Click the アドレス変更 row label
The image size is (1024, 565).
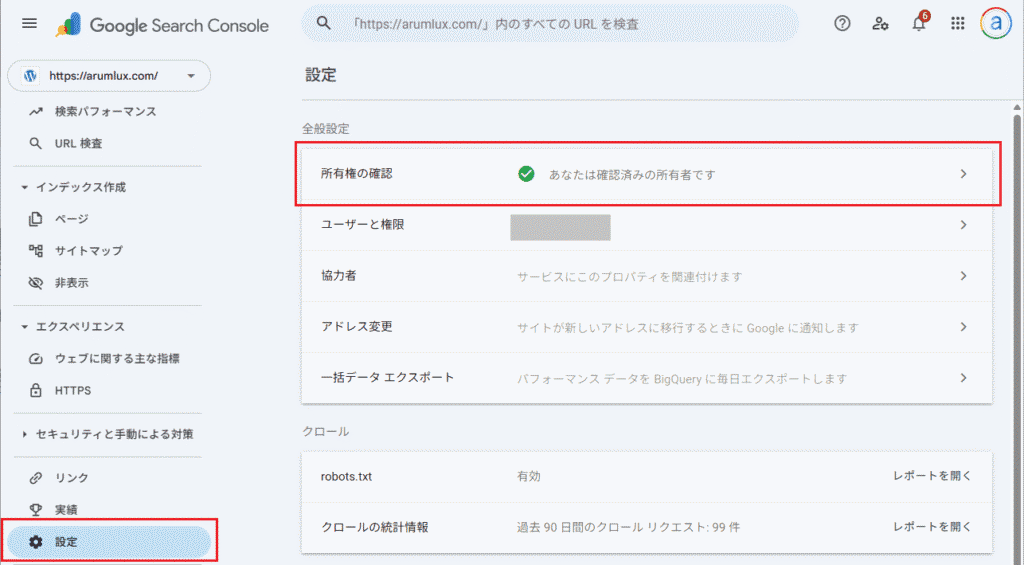[357, 327]
